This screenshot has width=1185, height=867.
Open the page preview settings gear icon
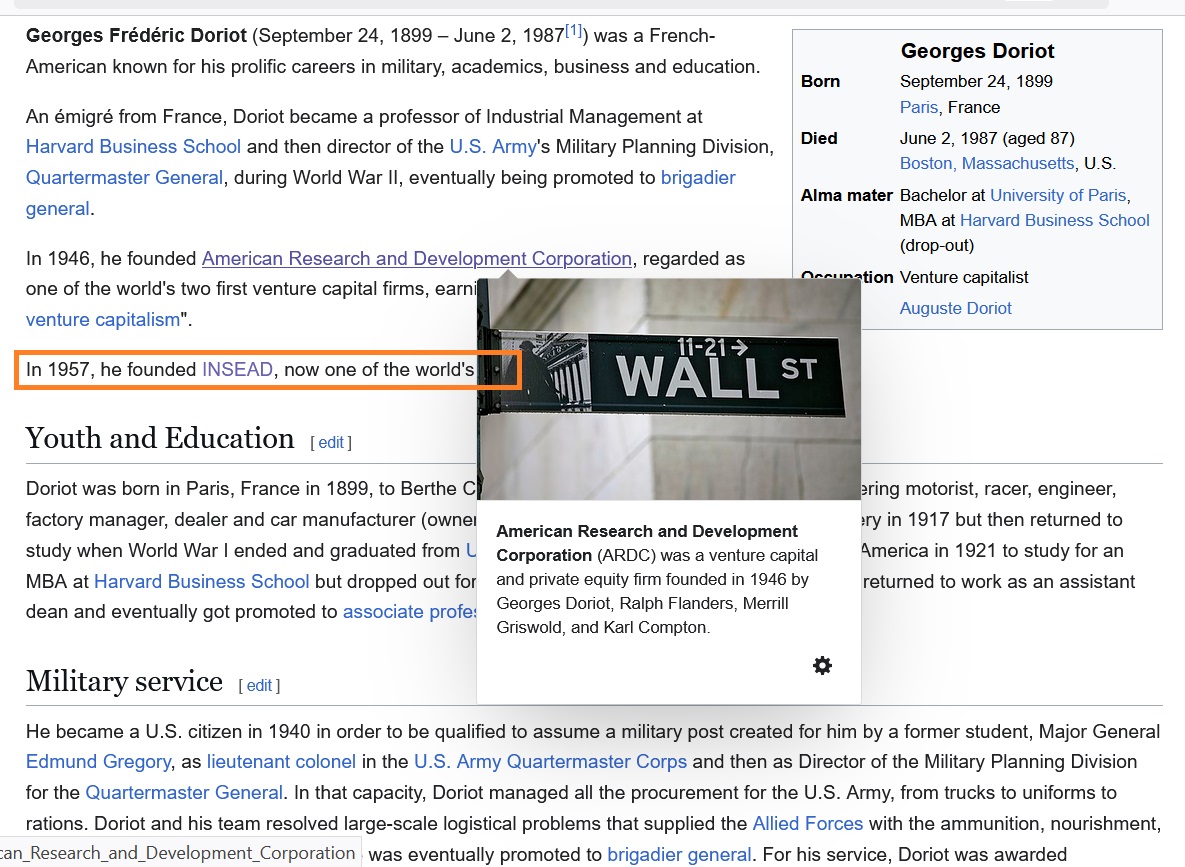pos(822,665)
